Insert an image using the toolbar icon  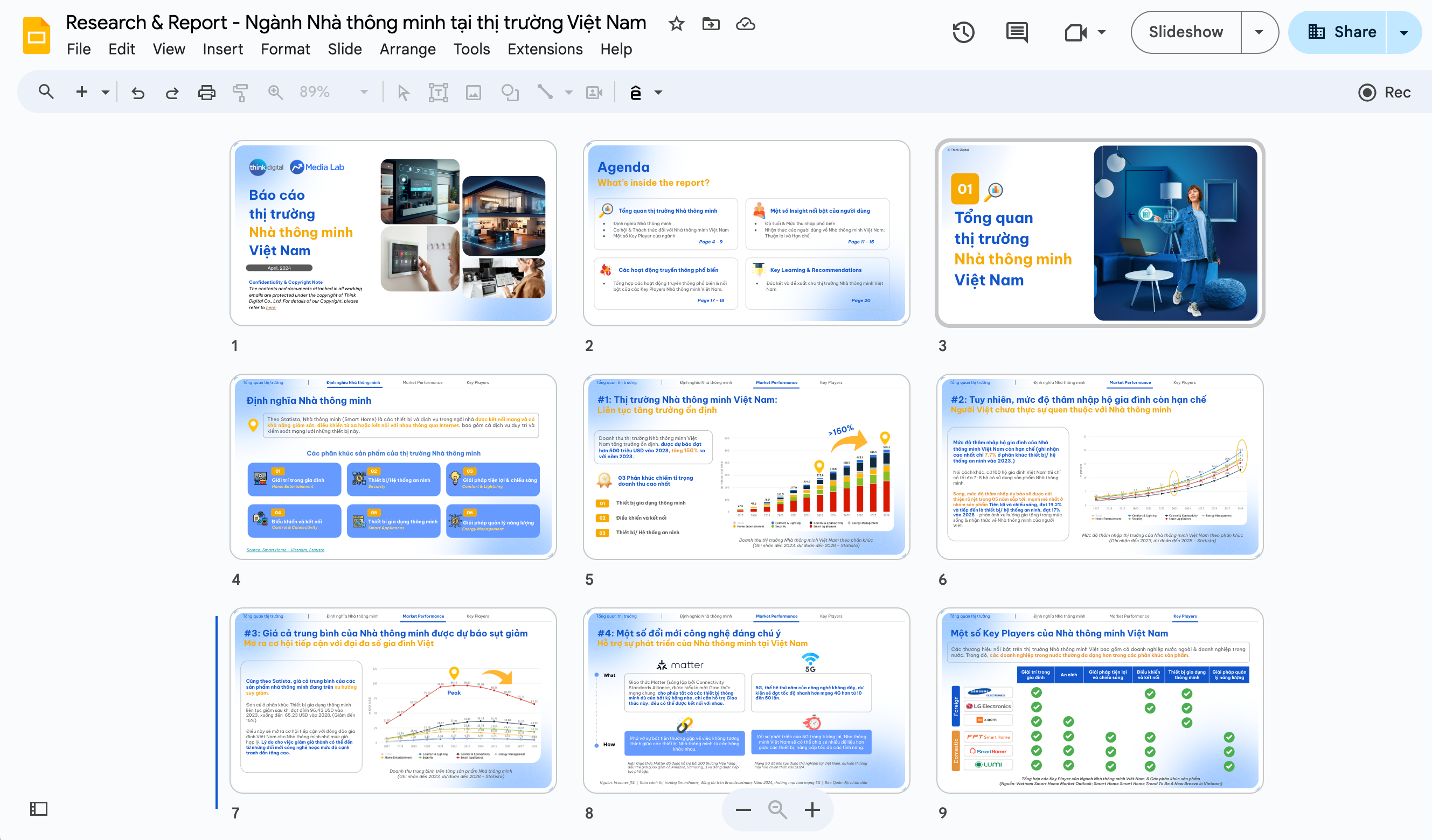pos(475,92)
